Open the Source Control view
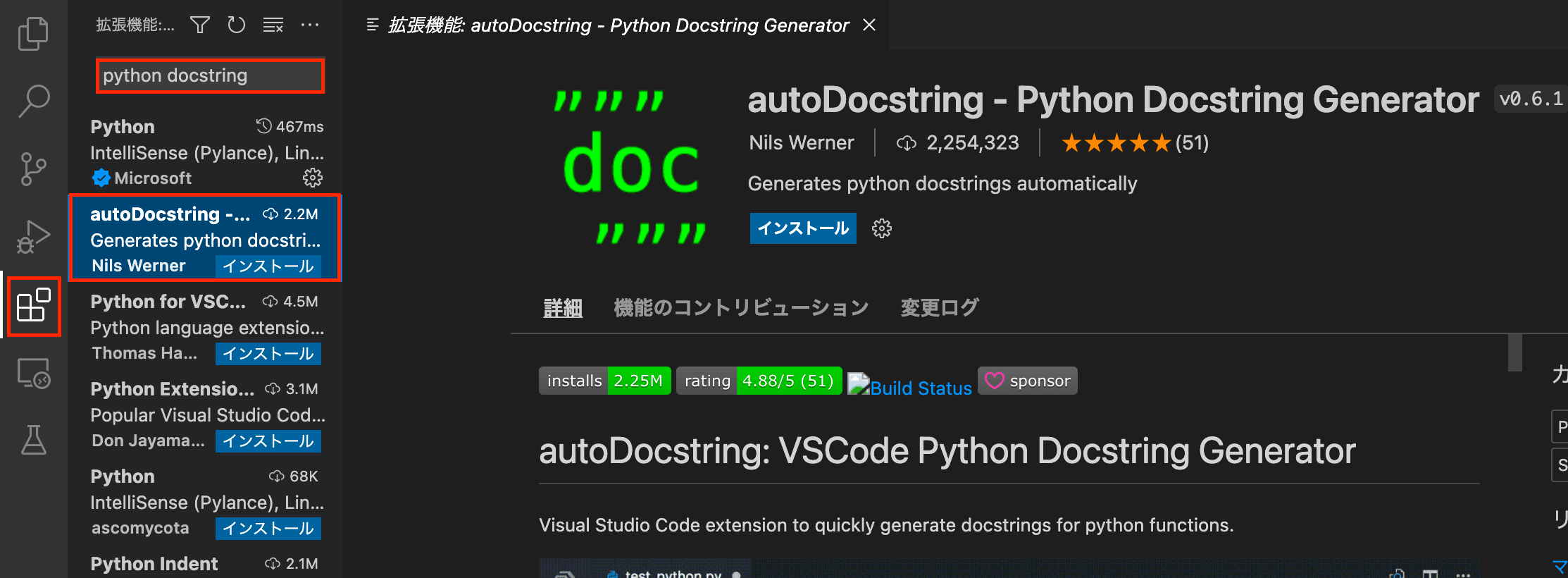This screenshot has height=578, width=1568. (x=33, y=169)
